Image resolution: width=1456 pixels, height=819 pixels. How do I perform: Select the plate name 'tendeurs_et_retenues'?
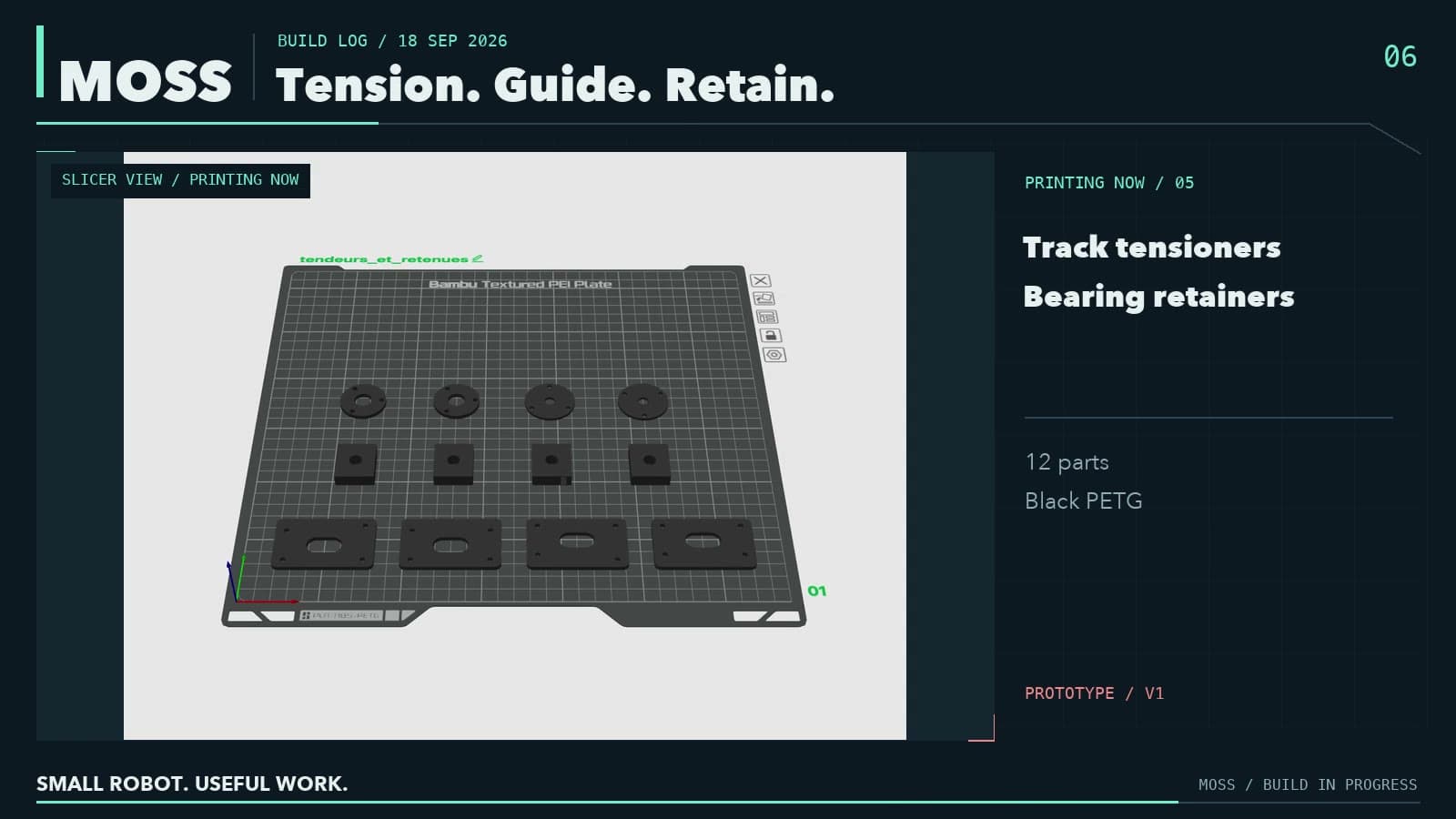pyautogui.click(x=384, y=259)
